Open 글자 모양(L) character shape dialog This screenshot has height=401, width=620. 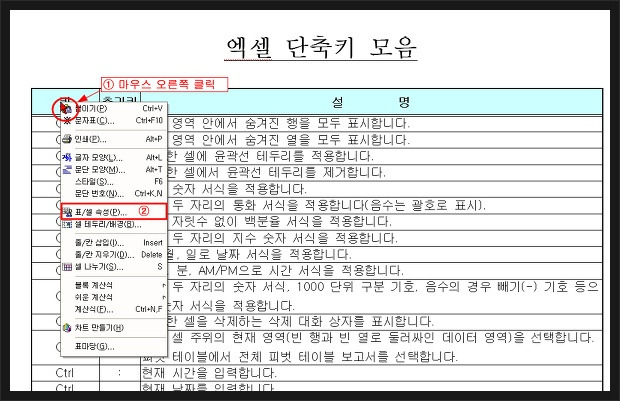(114, 158)
